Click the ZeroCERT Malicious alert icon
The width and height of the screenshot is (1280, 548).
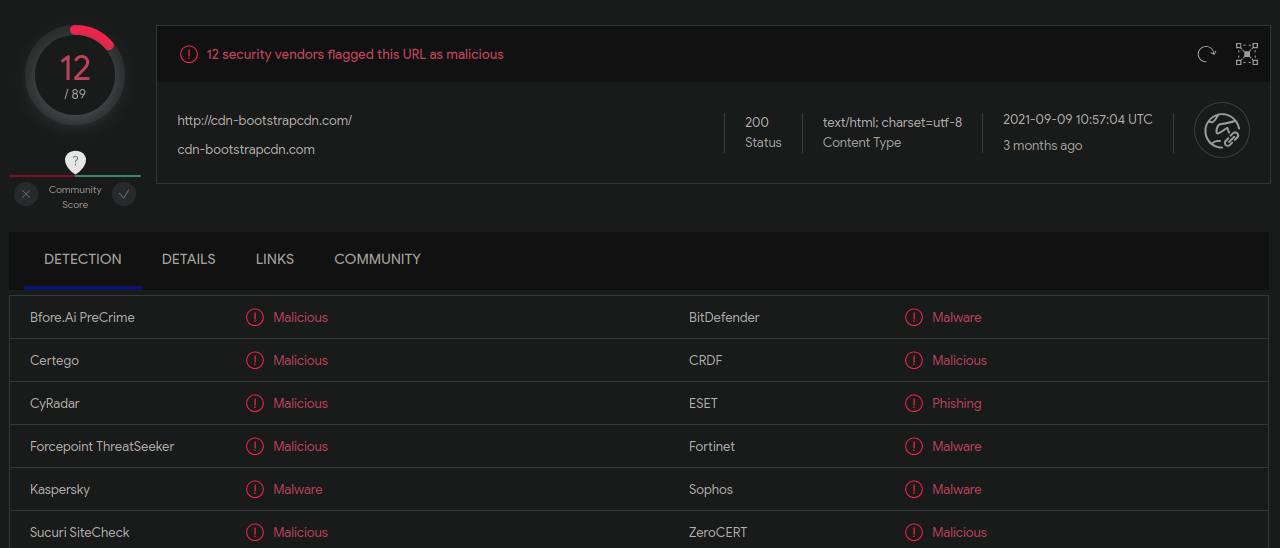tap(914, 532)
